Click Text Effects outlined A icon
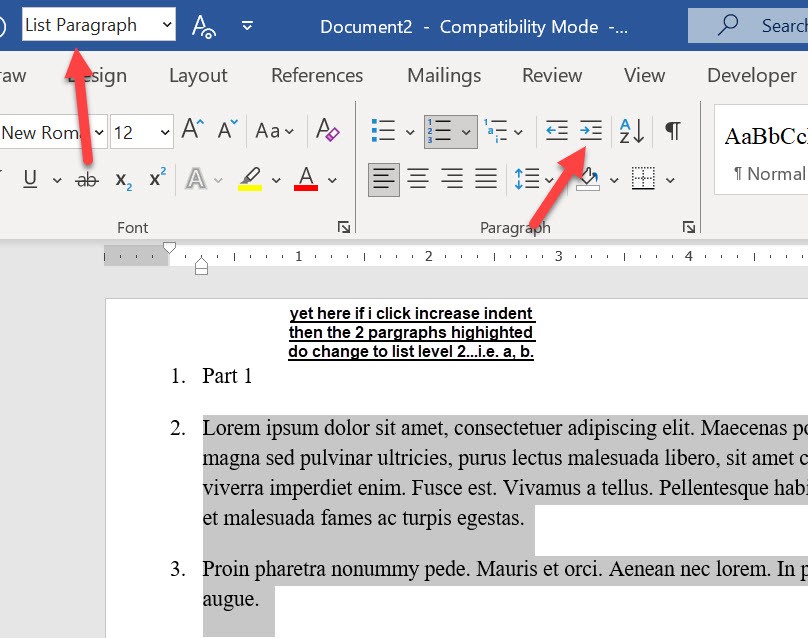The width and height of the screenshot is (808, 638). pyautogui.click(x=196, y=179)
